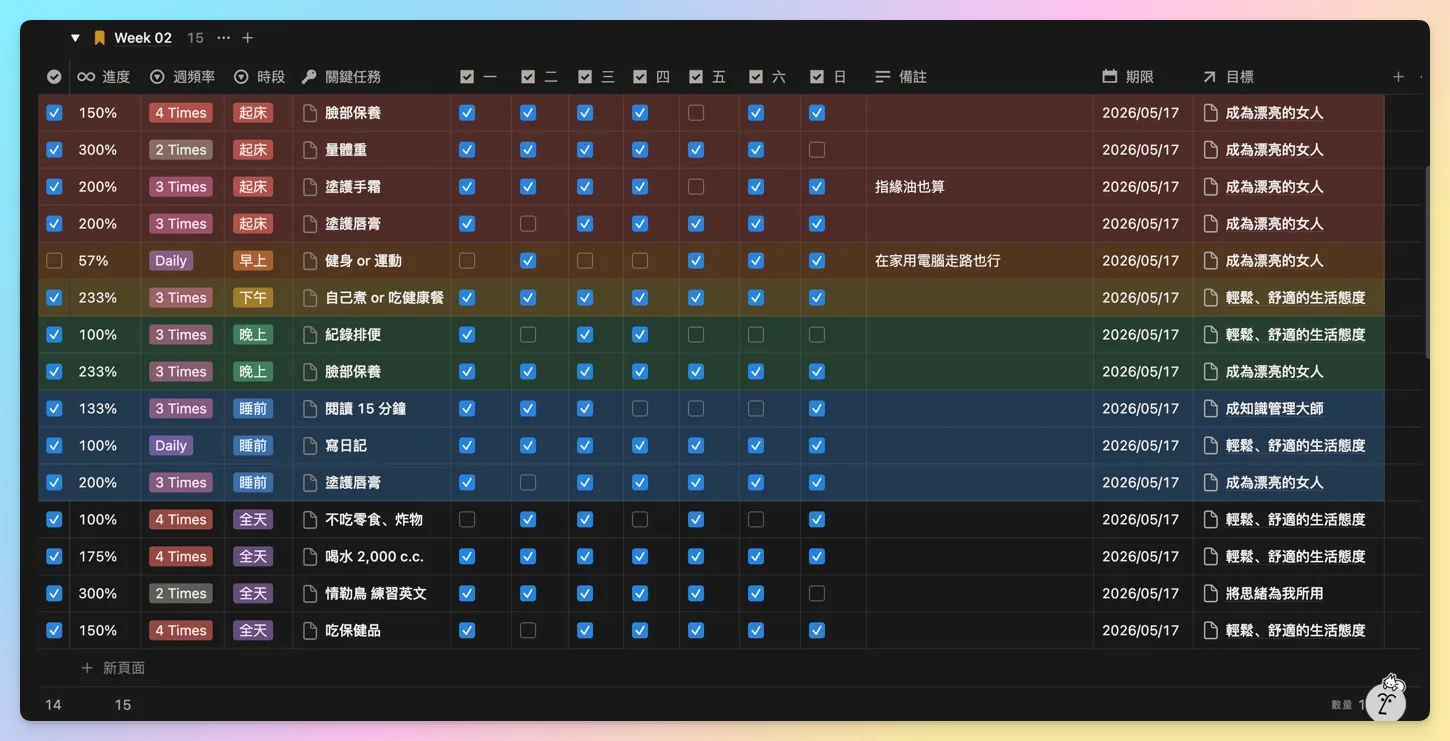Select the 早上 tag in 健身 row

[x=253, y=261]
